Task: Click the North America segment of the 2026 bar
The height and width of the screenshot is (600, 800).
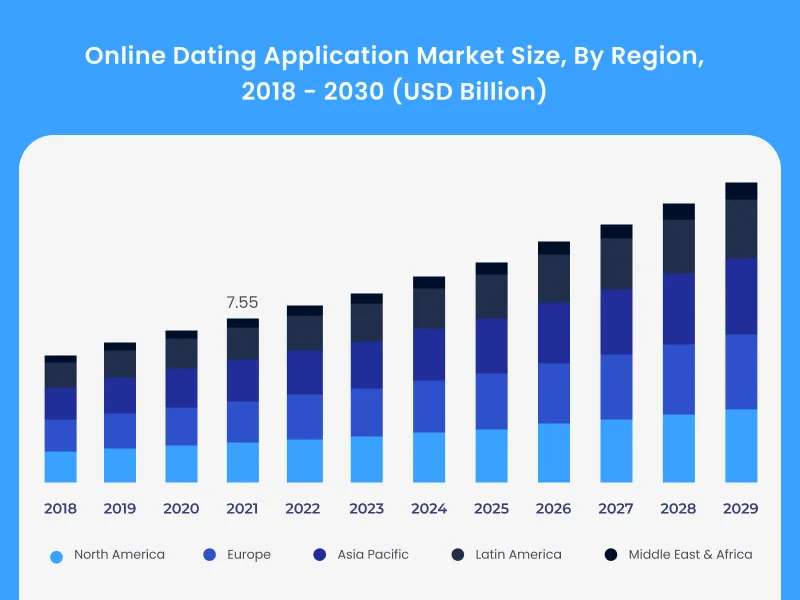Action: [554, 453]
